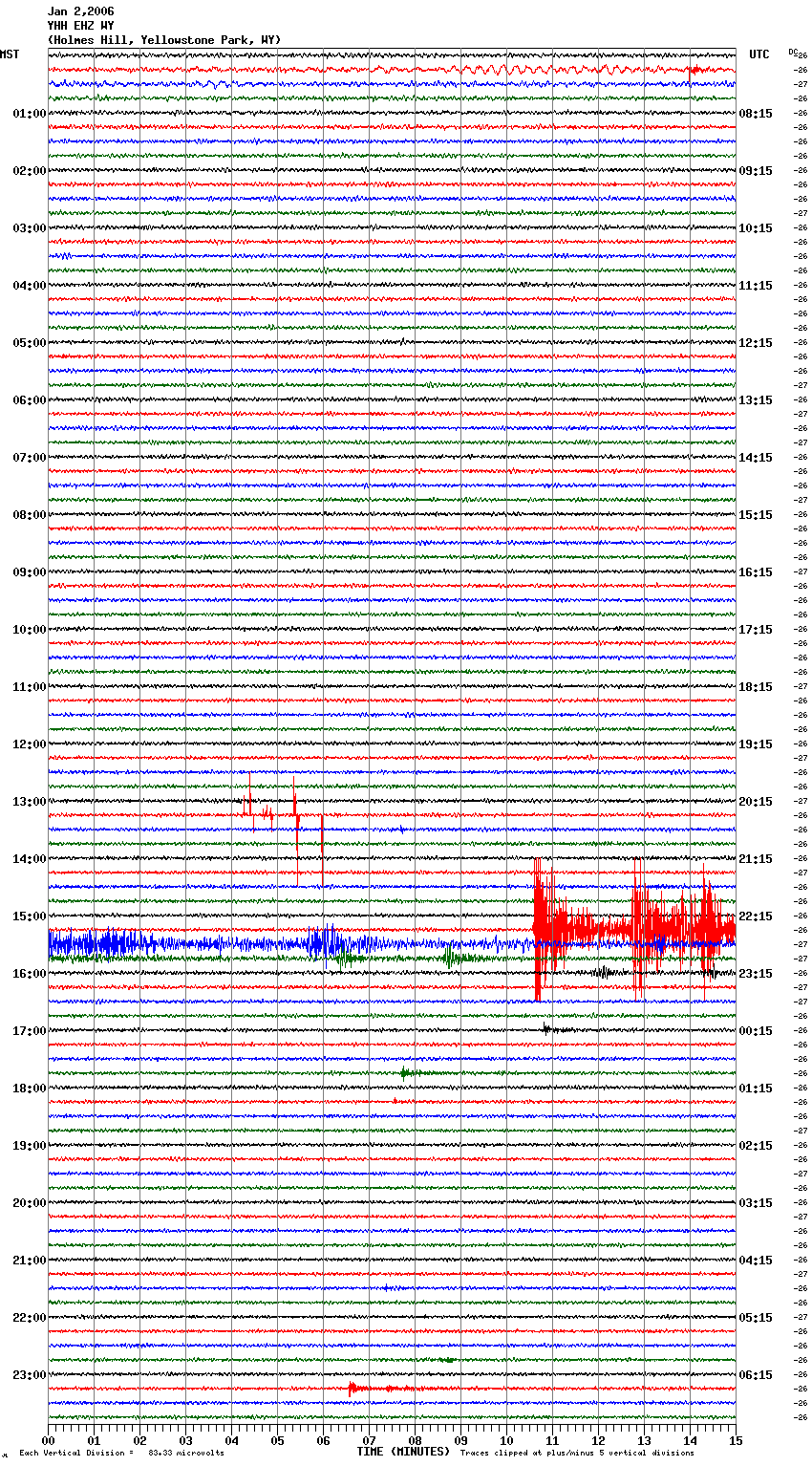
Task: Select the 16:00 MST time label
Action: 29,974
